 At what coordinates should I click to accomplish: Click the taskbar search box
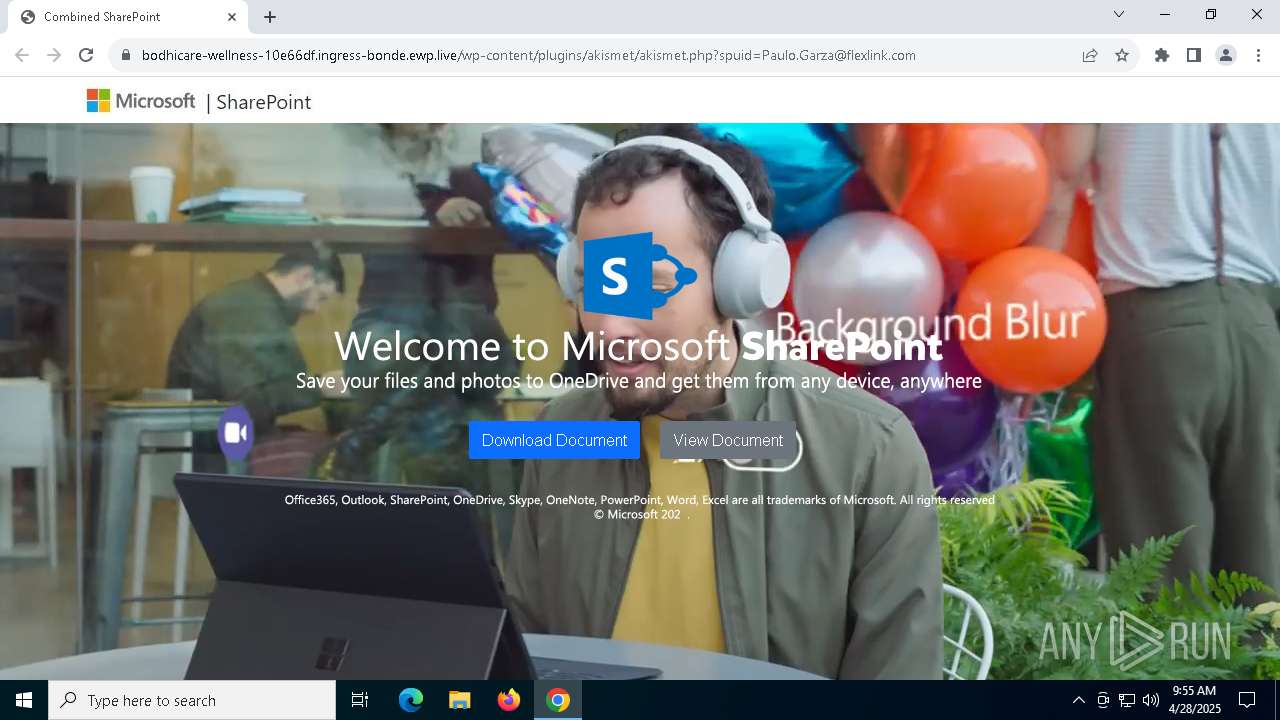coord(192,700)
